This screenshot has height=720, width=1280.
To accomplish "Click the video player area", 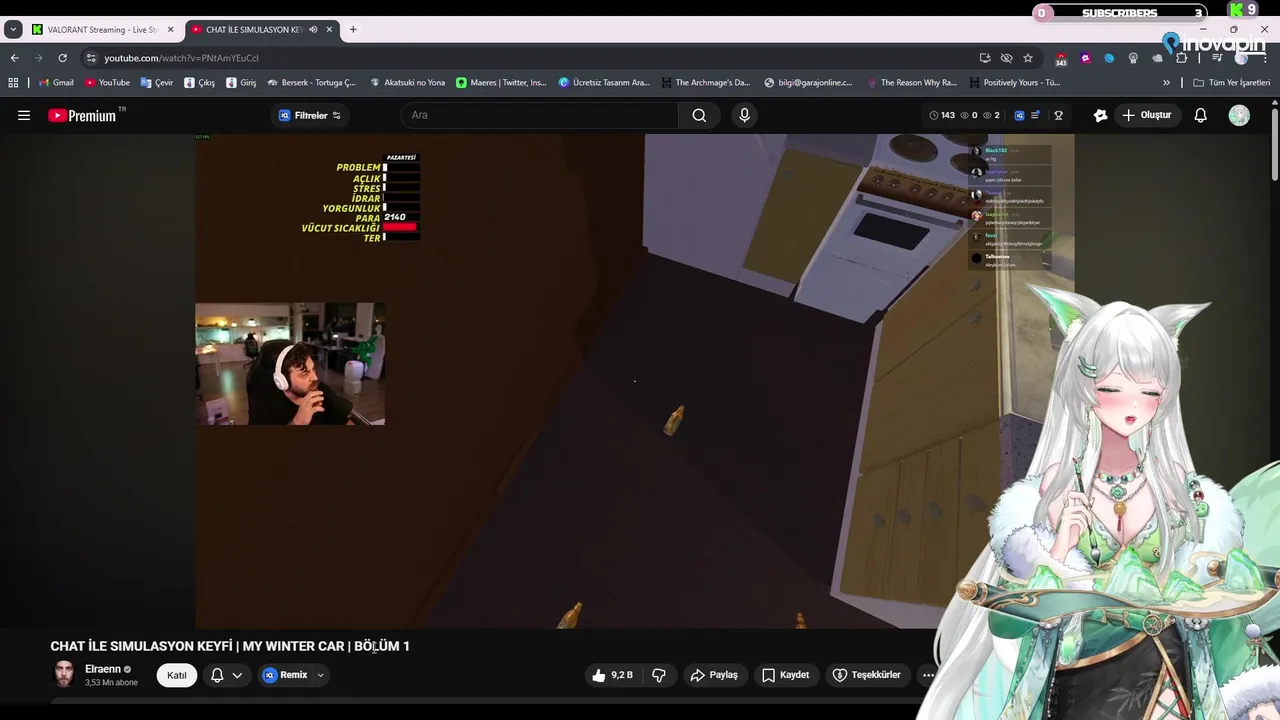I will [x=634, y=381].
